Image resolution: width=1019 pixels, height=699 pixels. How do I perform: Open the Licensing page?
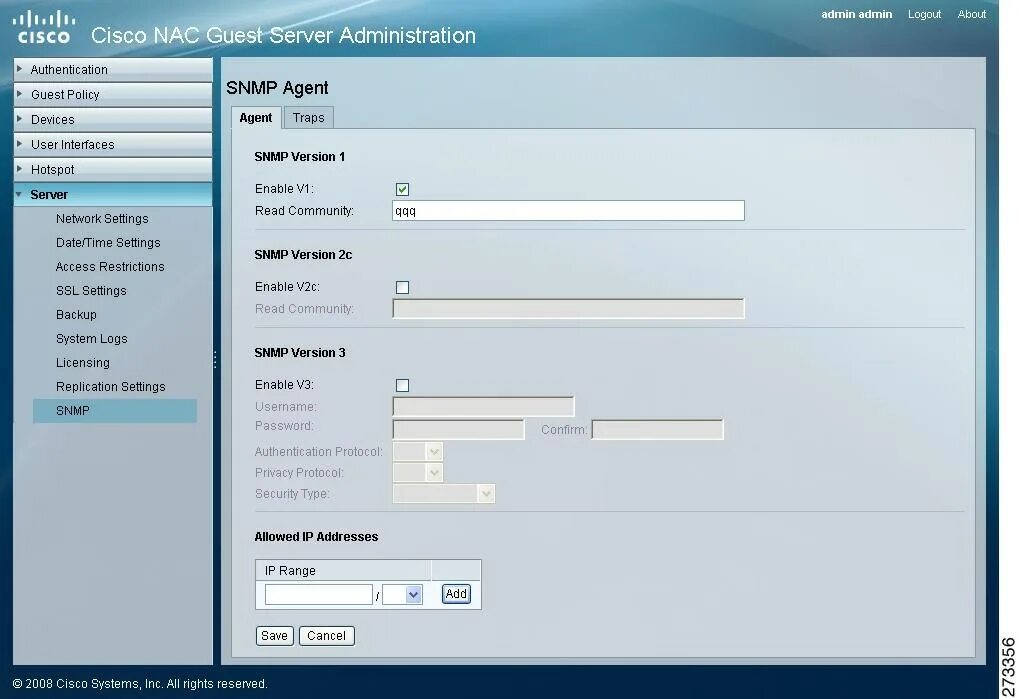83,363
